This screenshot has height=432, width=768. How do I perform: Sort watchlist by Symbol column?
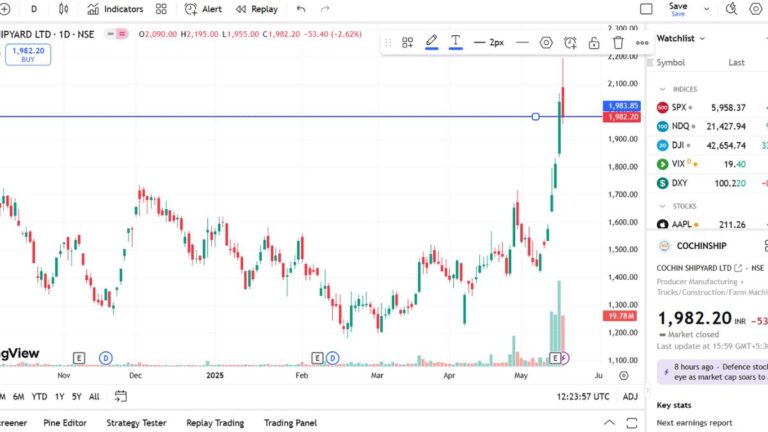[671, 62]
